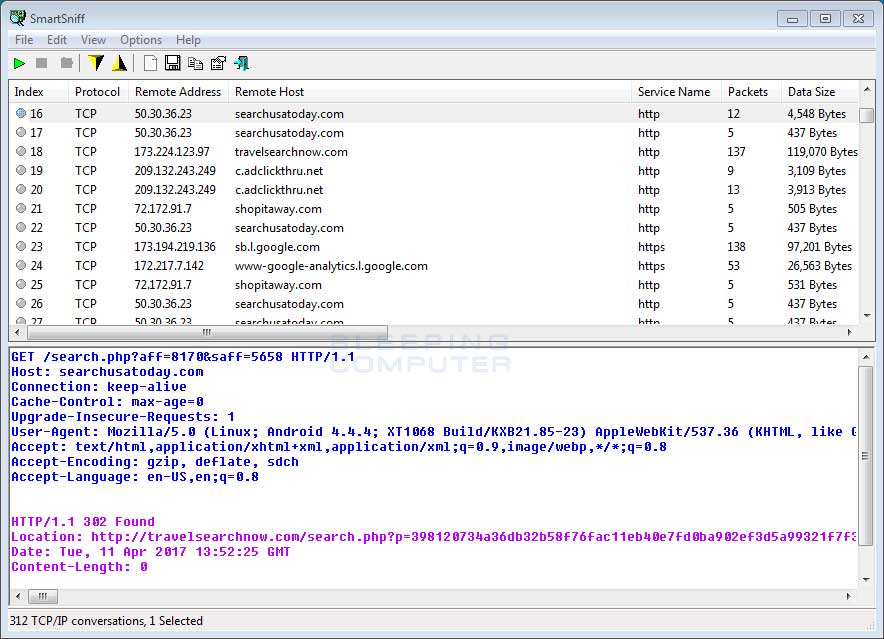Viewport: 884px width, 639px height.
Task: Copy selected items icon in toolbar
Action: (196, 63)
